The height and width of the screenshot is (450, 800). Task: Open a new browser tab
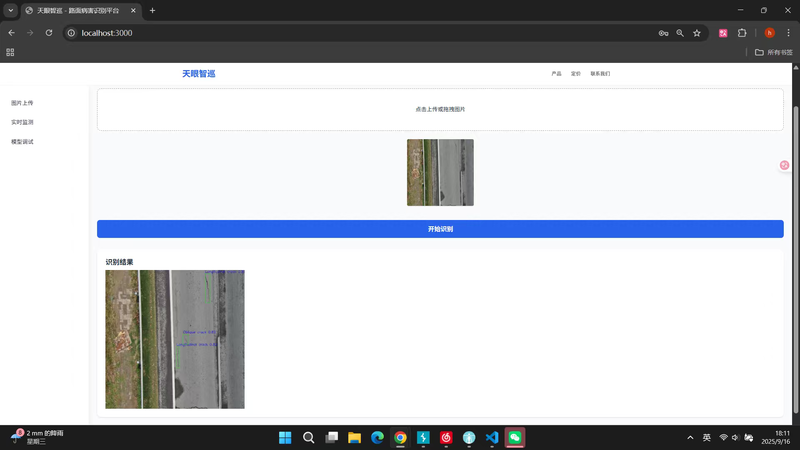pyautogui.click(x=153, y=10)
